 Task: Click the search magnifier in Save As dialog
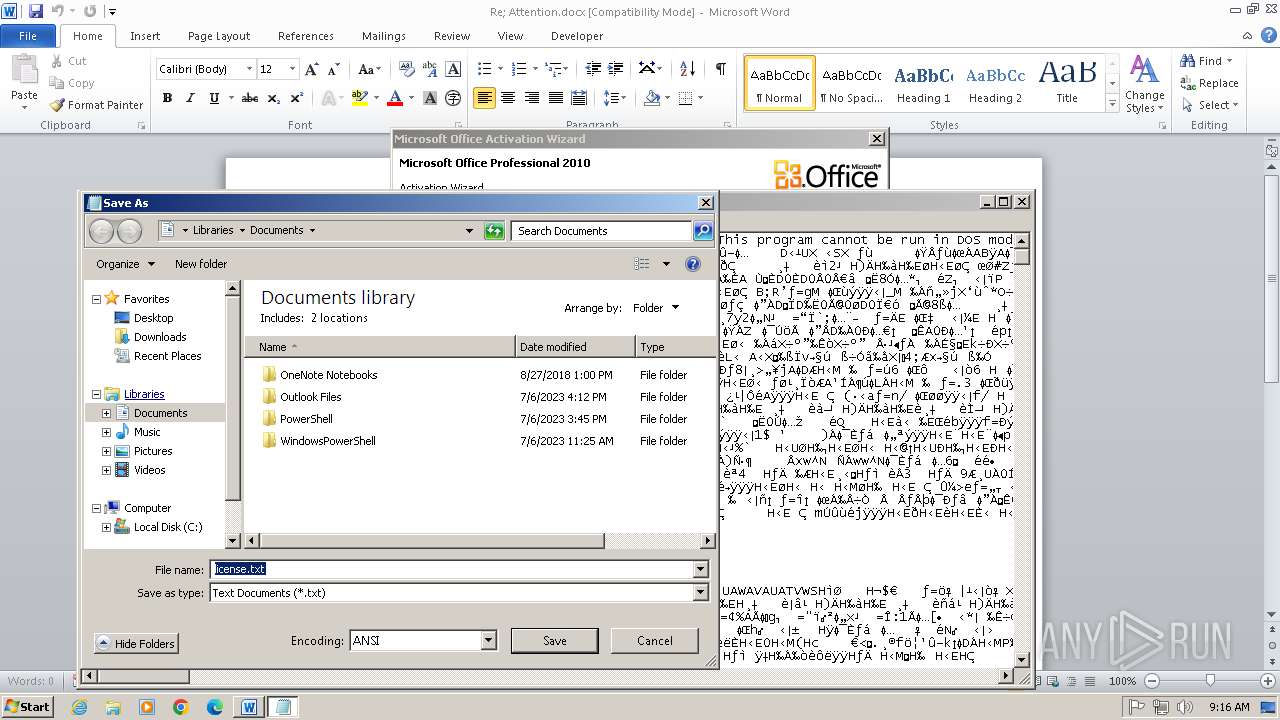tap(703, 231)
